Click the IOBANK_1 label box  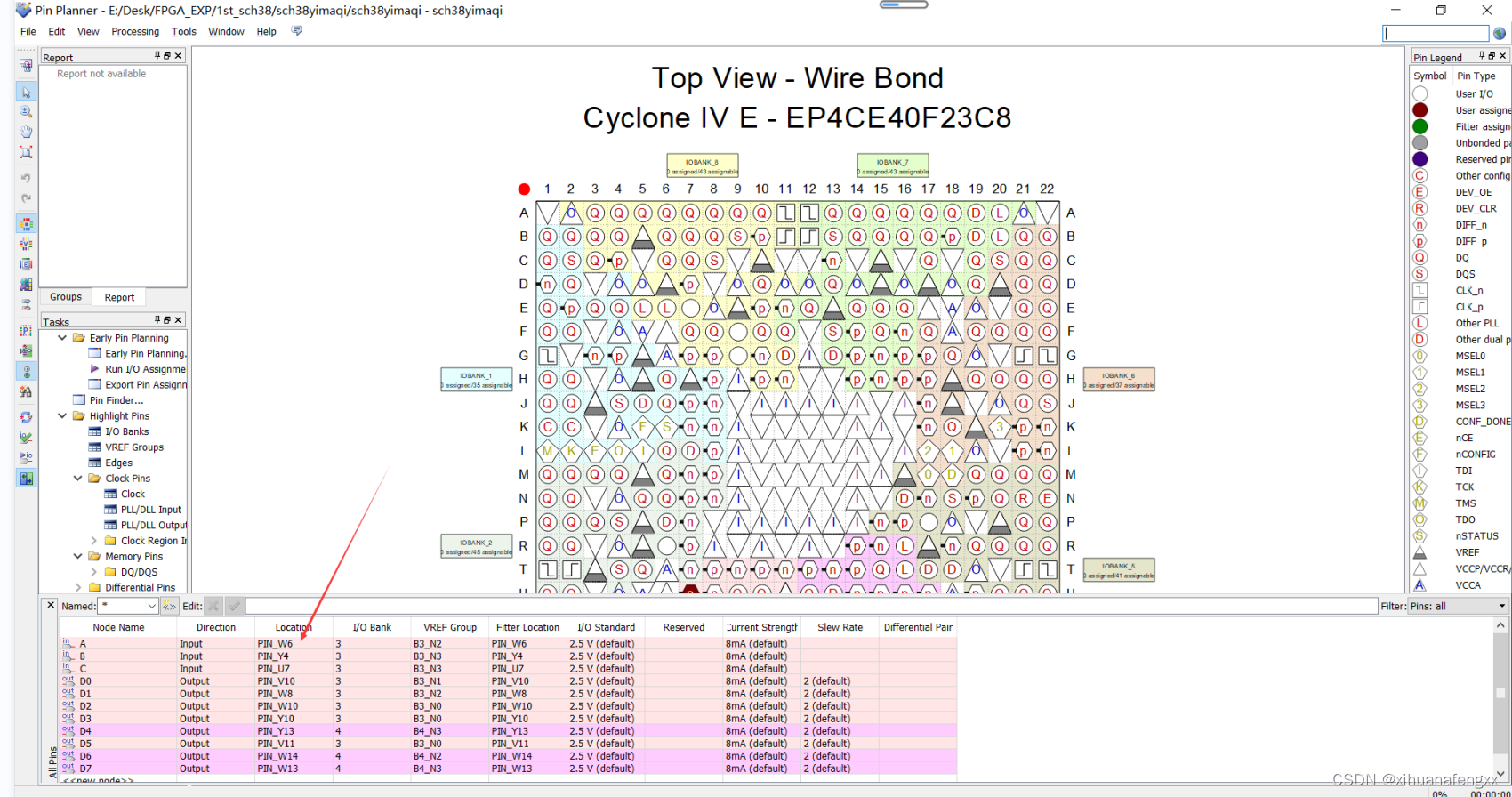[x=476, y=380]
